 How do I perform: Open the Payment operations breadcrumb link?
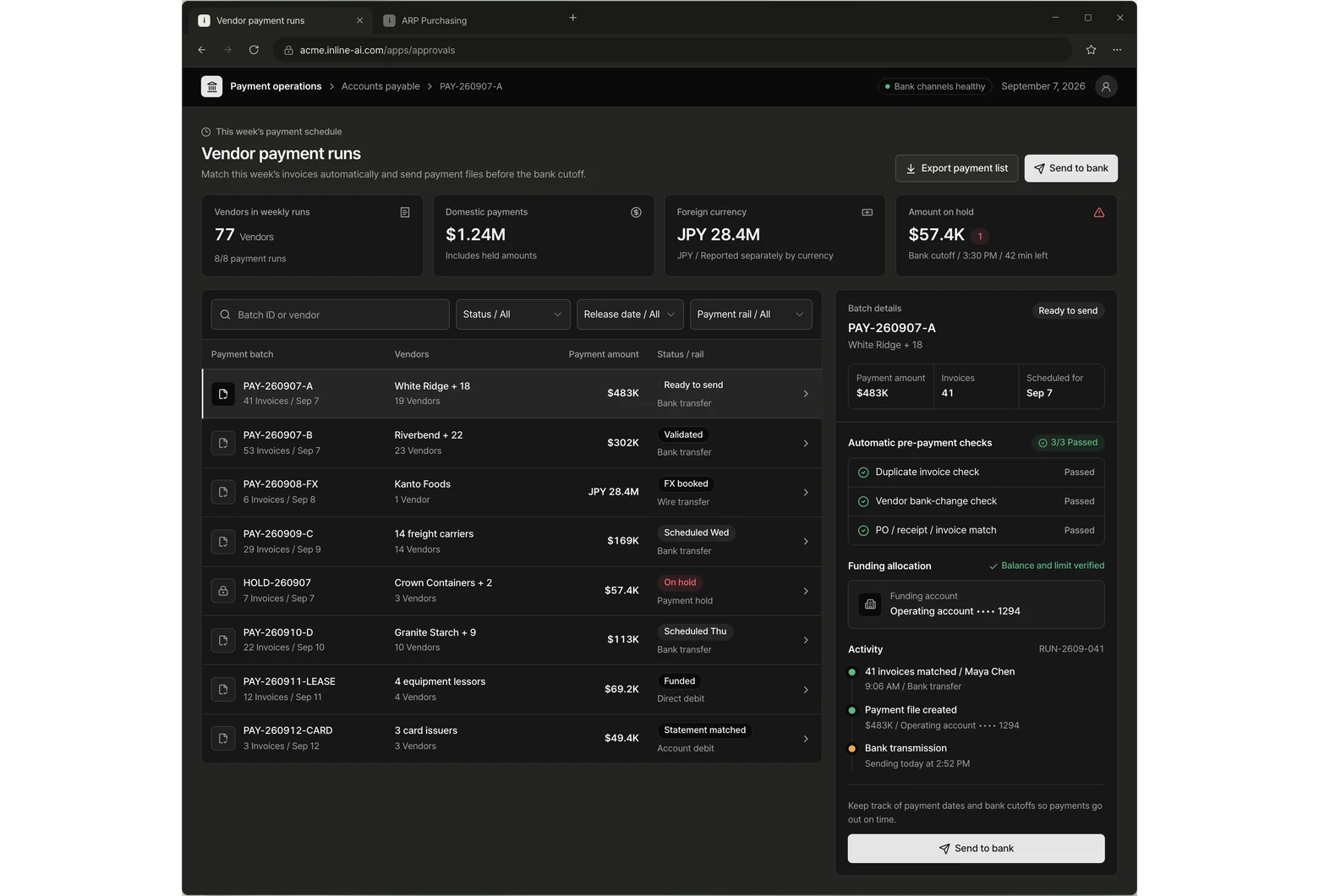pos(276,86)
